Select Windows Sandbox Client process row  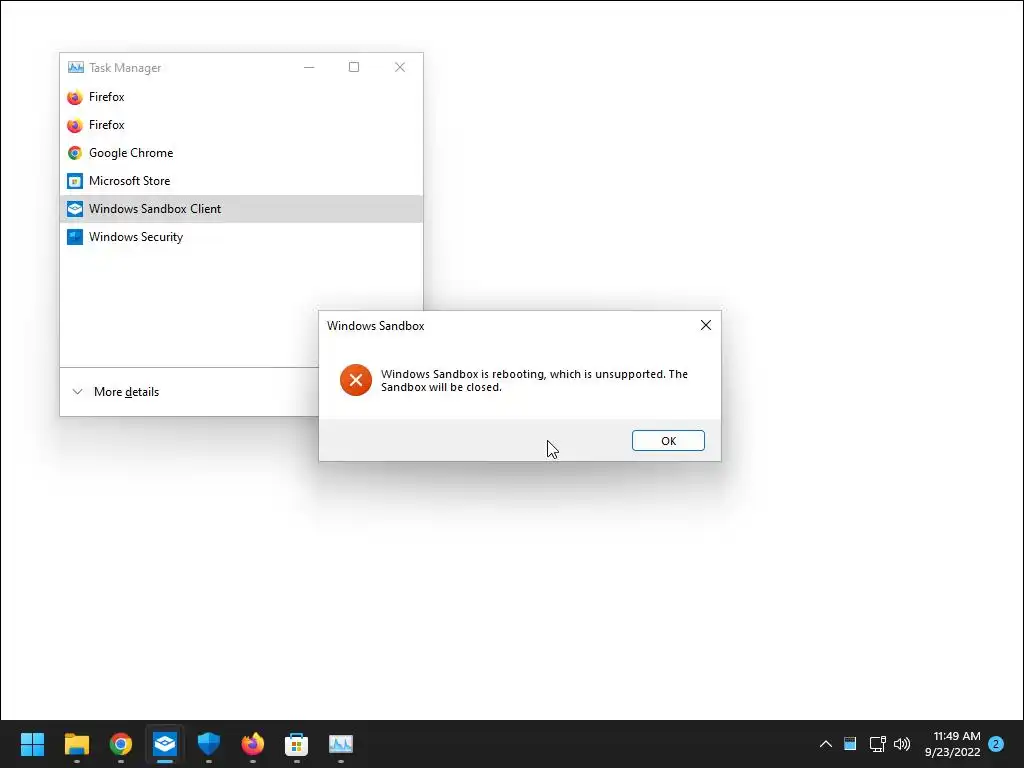coord(241,209)
